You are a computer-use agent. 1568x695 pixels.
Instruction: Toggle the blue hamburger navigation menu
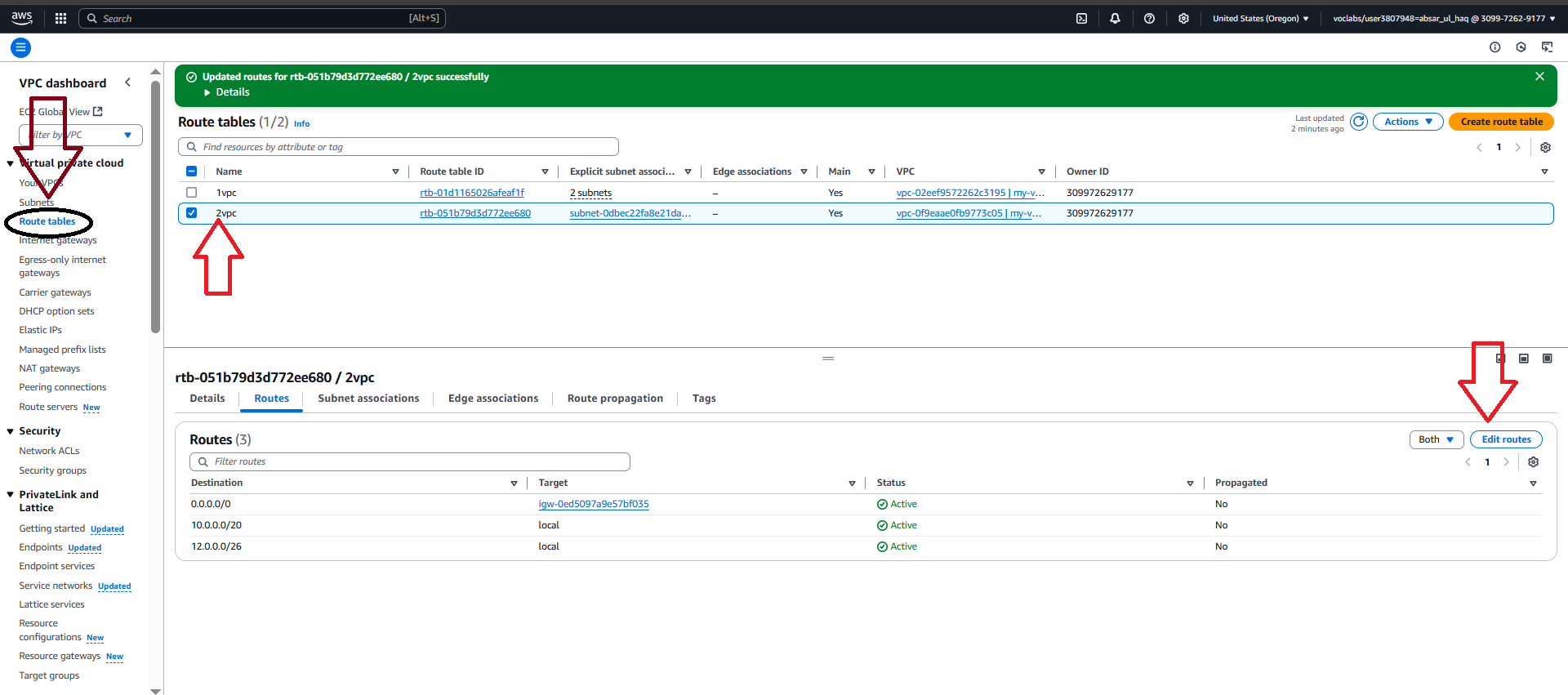point(21,47)
